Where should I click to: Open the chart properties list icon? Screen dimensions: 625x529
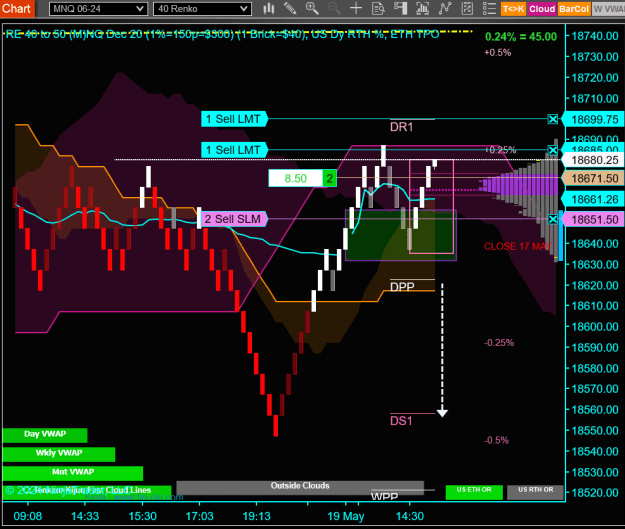(x=489, y=8)
